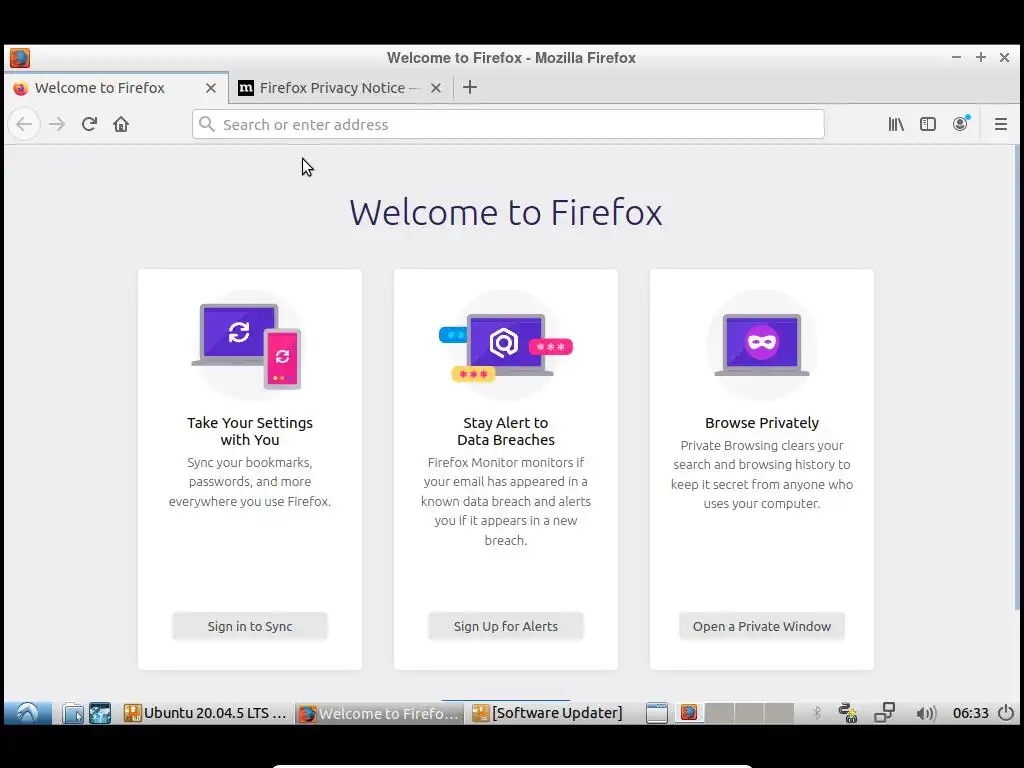Screen dimensions: 1024x768
Task: Click the Welcome to Firefox page heading
Action: click(505, 212)
